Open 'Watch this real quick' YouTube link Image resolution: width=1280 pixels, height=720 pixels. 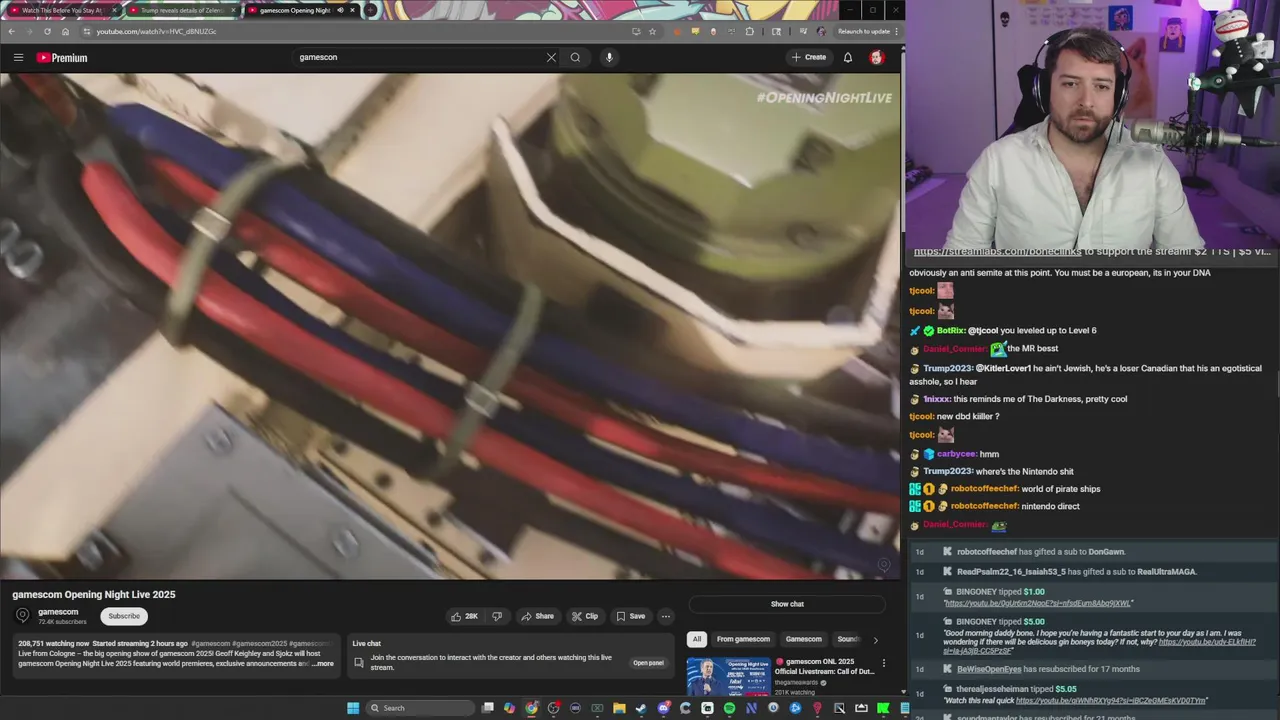point(1111,701)
